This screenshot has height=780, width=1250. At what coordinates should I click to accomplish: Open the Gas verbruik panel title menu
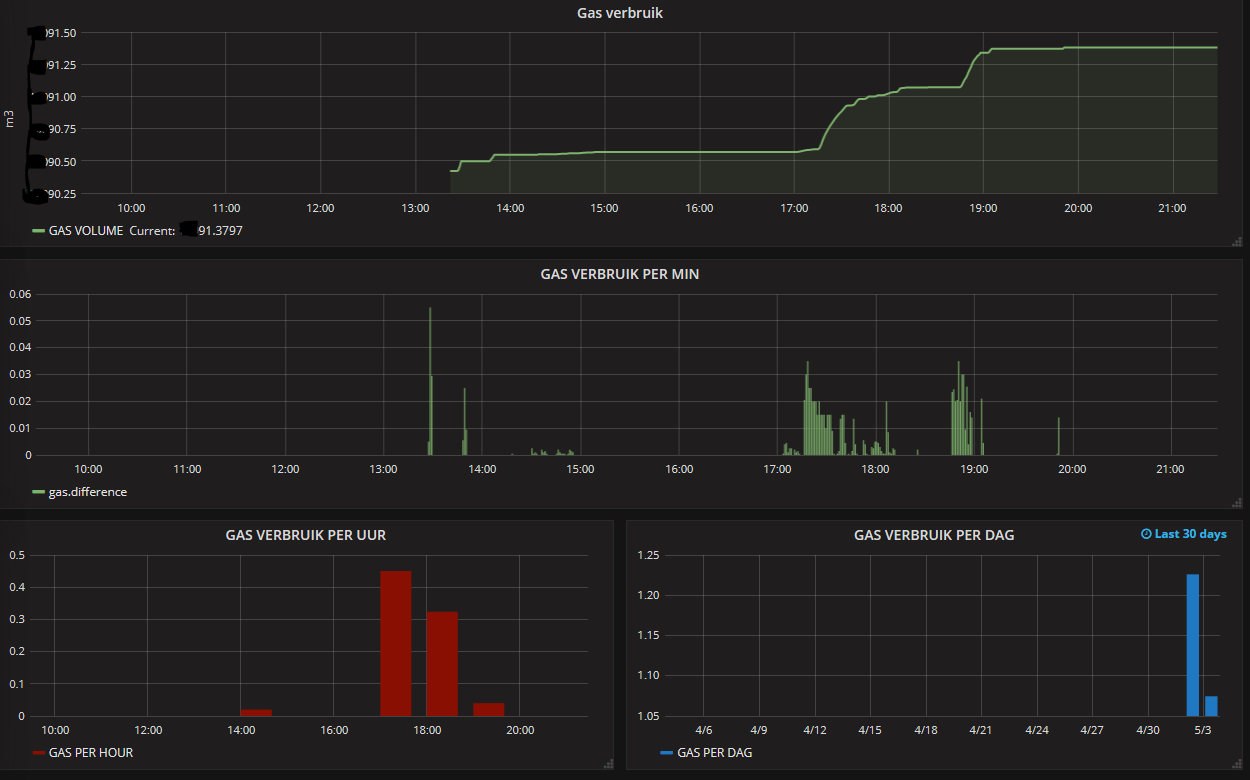coord(619,13)
